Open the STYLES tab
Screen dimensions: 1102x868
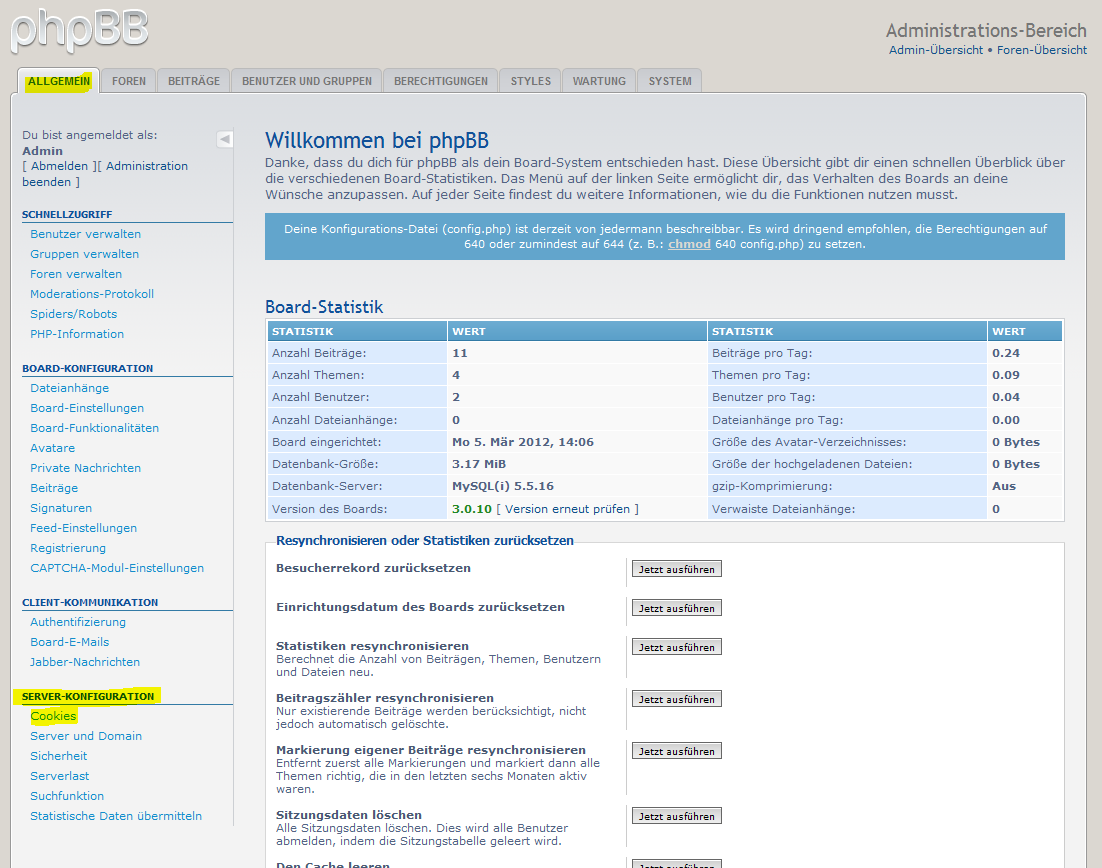[x=531, y=81]
